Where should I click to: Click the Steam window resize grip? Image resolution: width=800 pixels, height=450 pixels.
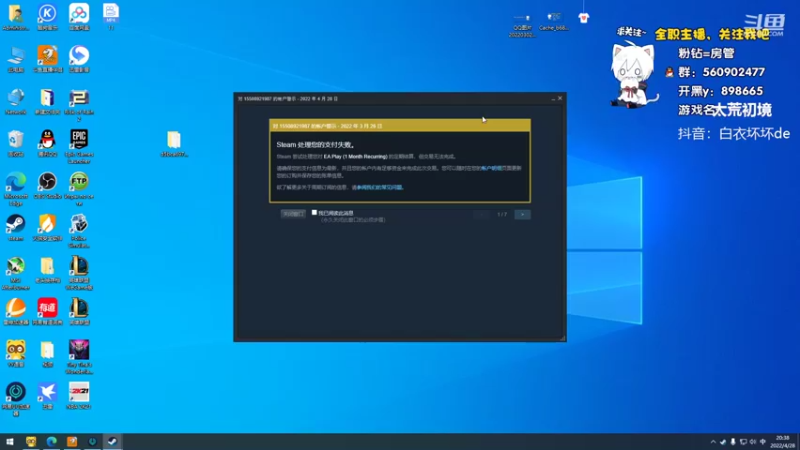563,338
